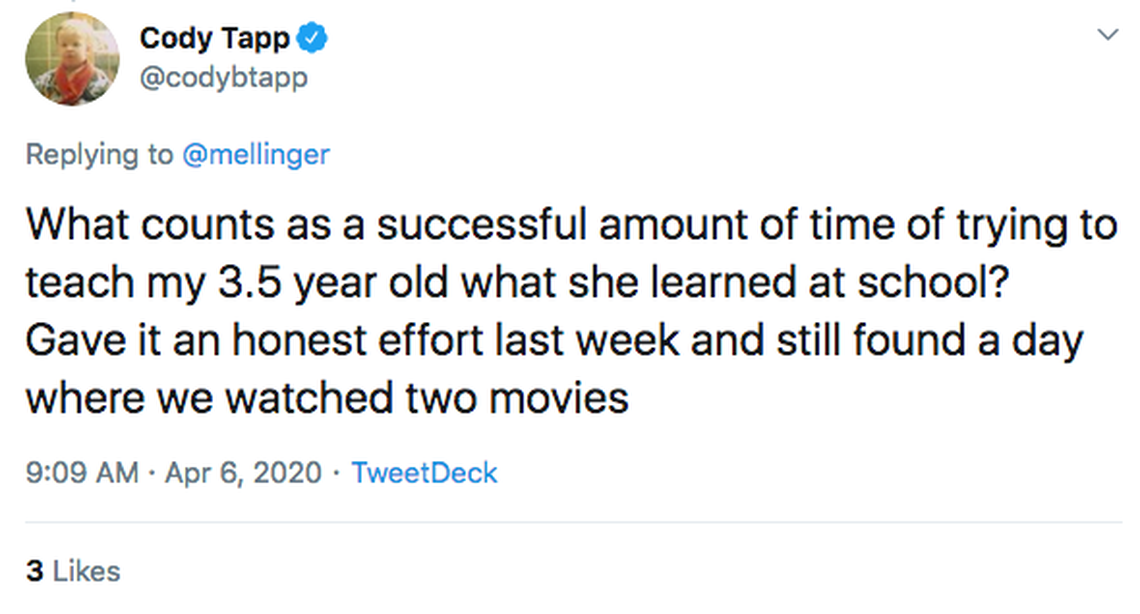
Task: Open the tweet options chevron menu
Action: [x=1107, y=35]
